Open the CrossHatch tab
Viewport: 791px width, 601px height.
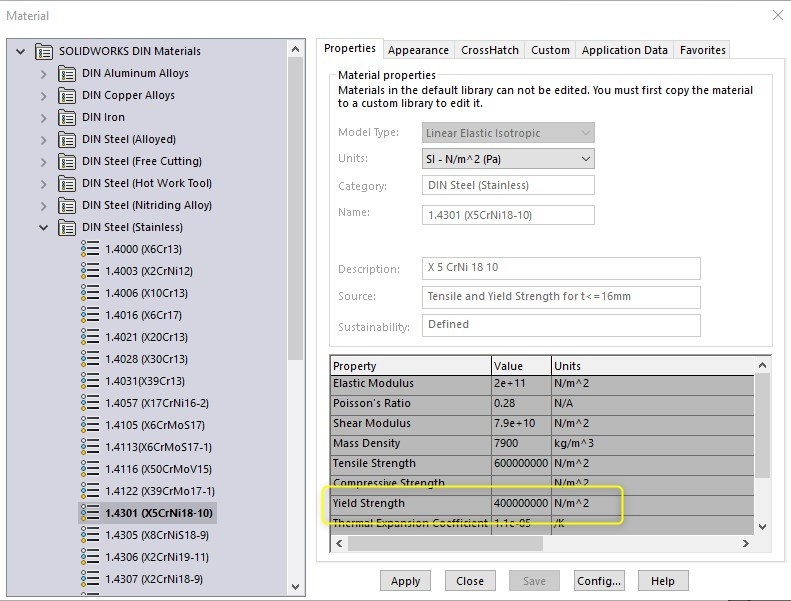coord(490,50)
